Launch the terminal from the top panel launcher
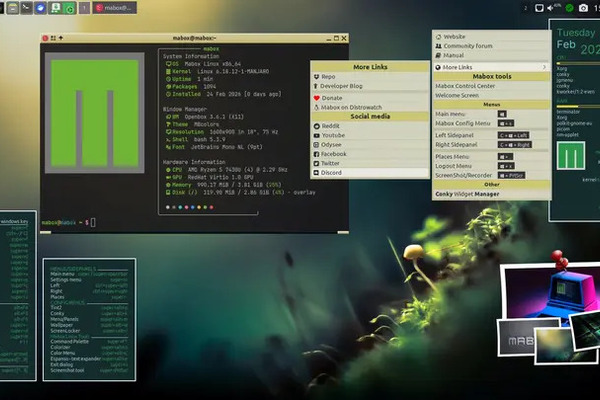The width and height of the screenshot is (600, 400). point(26,8)
